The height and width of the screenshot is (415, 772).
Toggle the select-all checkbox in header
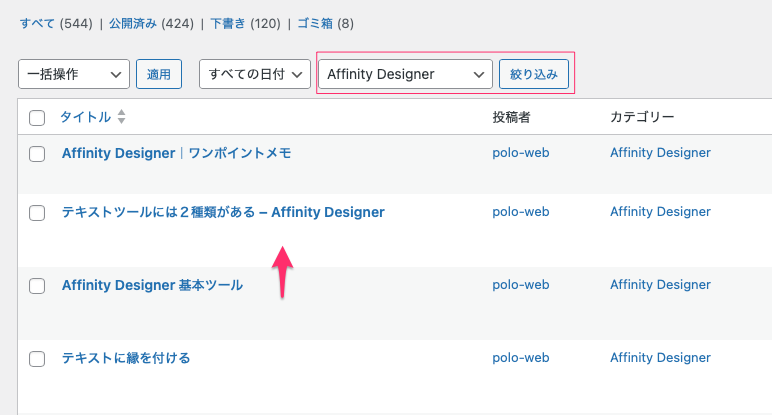coord(37,118)
